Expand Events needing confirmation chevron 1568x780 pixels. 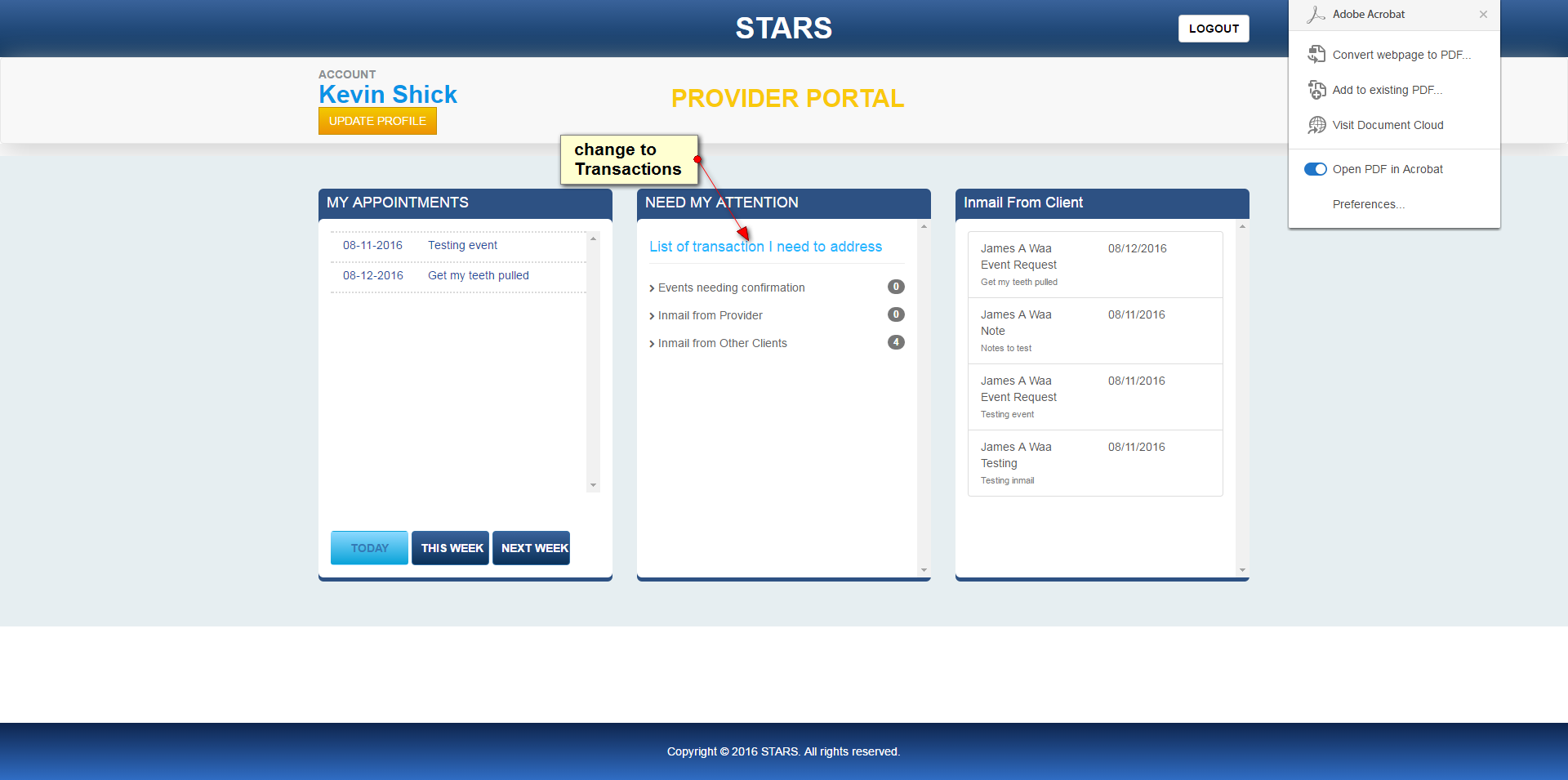pos(652,288)
